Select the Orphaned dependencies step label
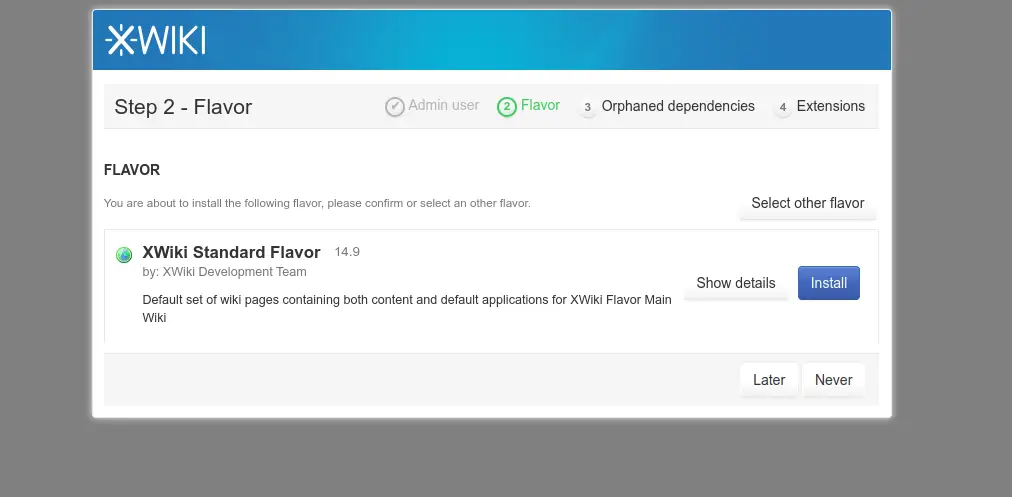Image resolution: width=1012 pixels, height=497 pixels. coord(678,106)
